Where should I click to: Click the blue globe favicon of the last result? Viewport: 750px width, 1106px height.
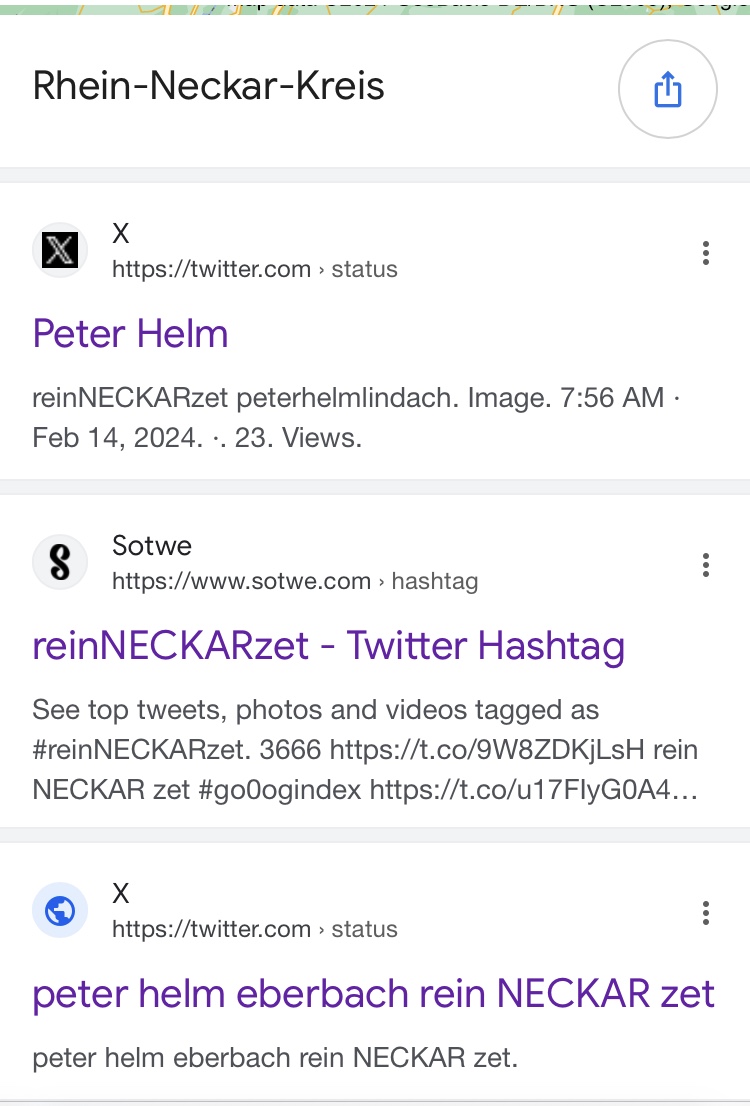pos(60,911)
